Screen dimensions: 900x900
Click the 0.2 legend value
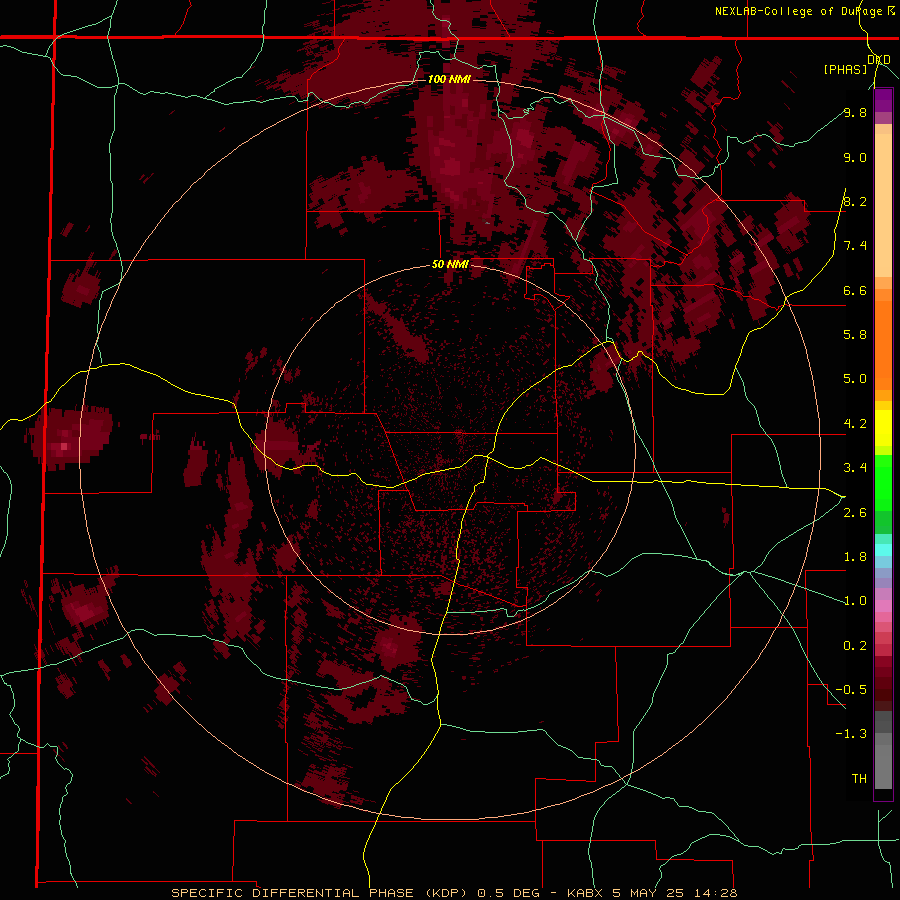855,646
